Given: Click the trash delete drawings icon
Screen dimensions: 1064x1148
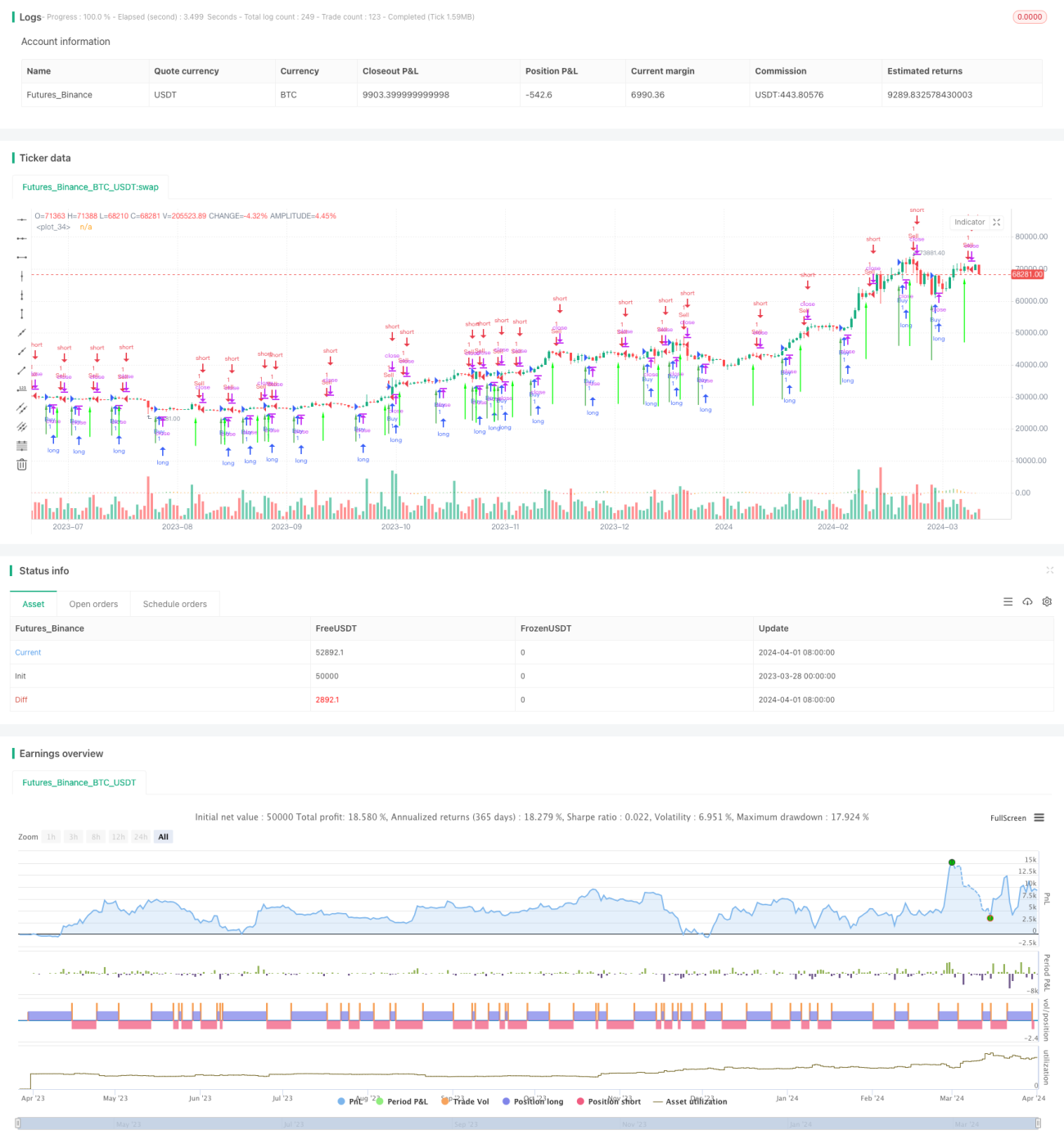Looking at the screenshot, I should tap(22, 464).
